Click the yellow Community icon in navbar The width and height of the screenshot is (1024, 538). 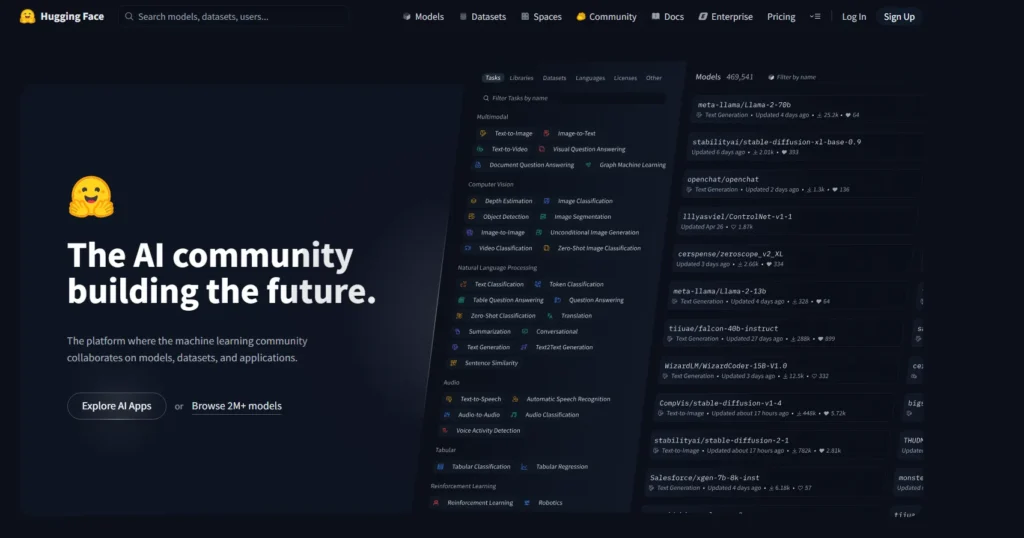(581, 17)
